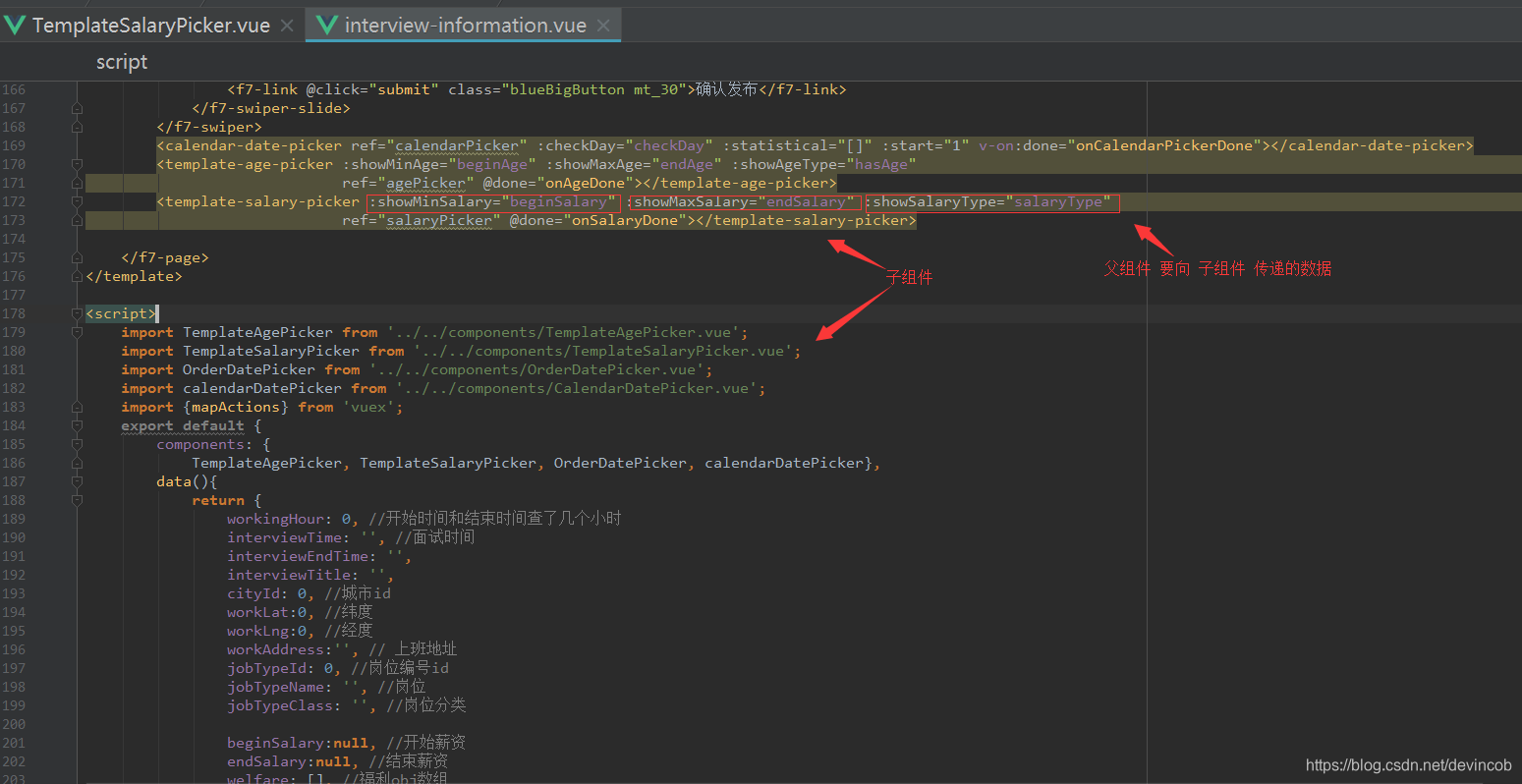
Task: Close the TemplateSalaryPicker.vue tab
Action: [x=287, y=26]
